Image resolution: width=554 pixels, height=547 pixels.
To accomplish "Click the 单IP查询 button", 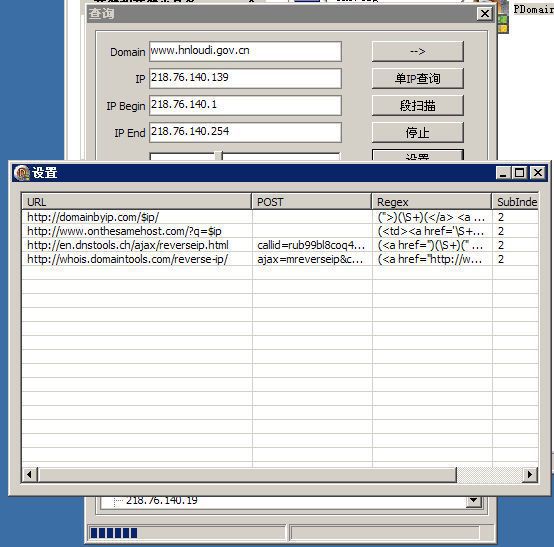I will click(x=418, y=78).
